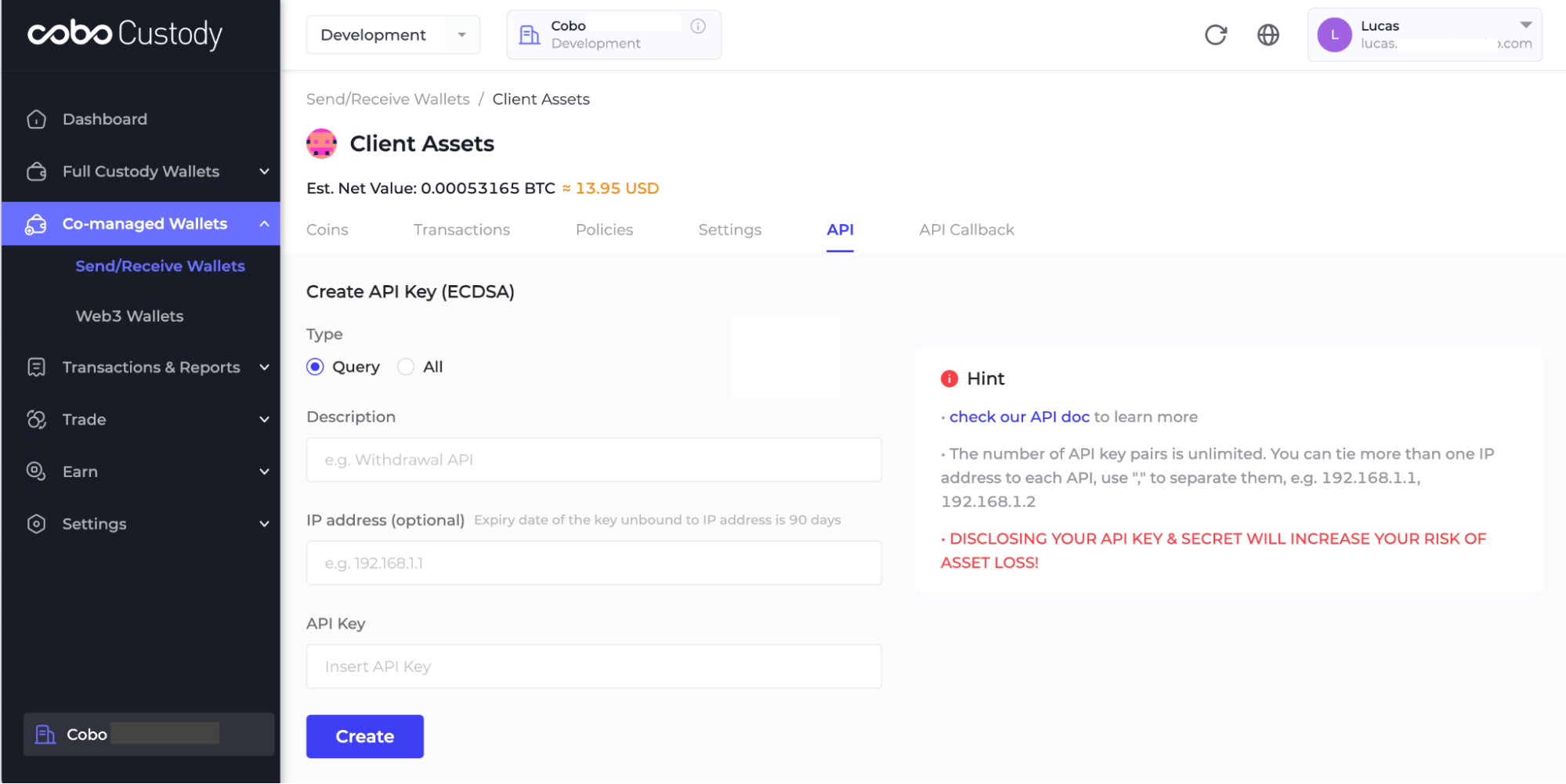Click the Settings hexagon icon in sidebar

pyautogui.click(x=37, y=524)
